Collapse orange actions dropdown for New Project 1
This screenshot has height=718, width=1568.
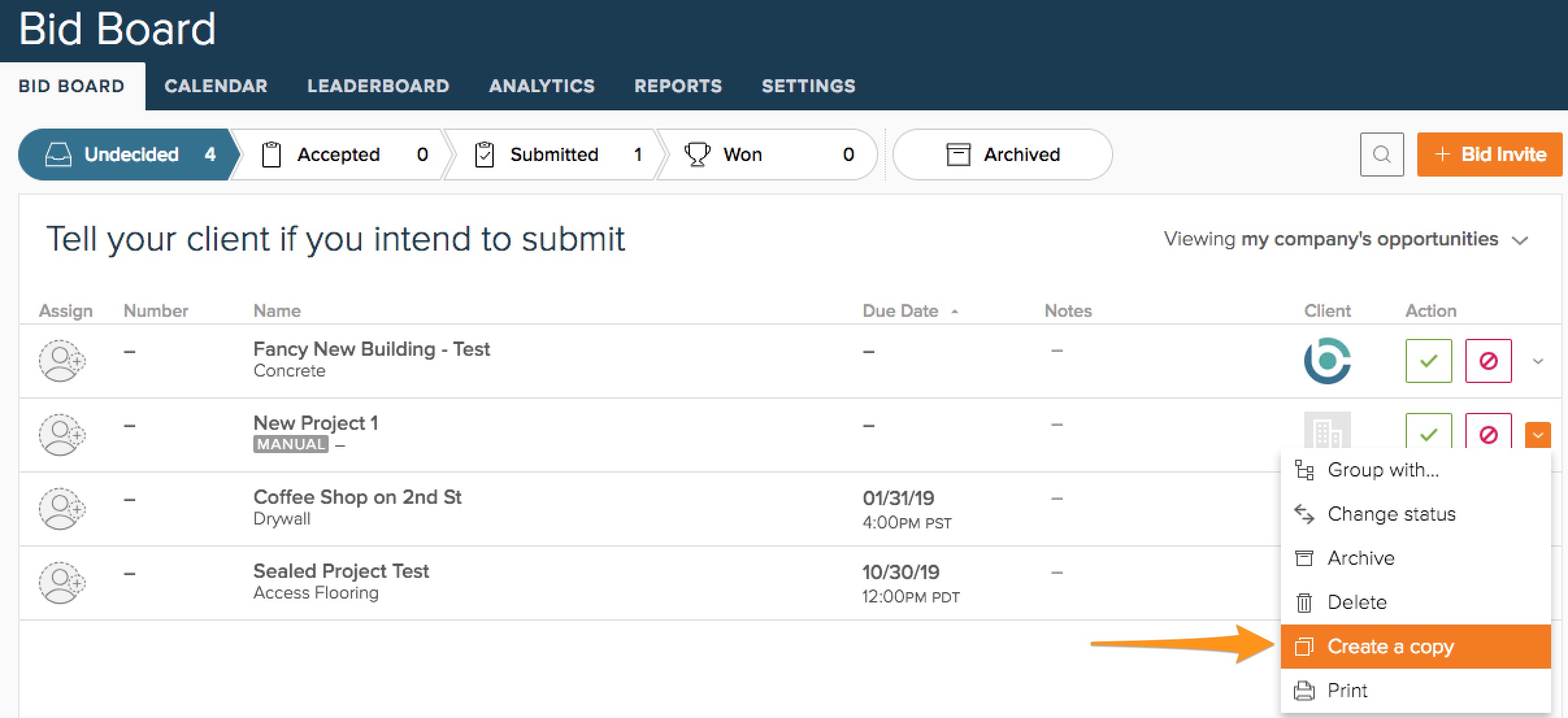point(1537,435)
